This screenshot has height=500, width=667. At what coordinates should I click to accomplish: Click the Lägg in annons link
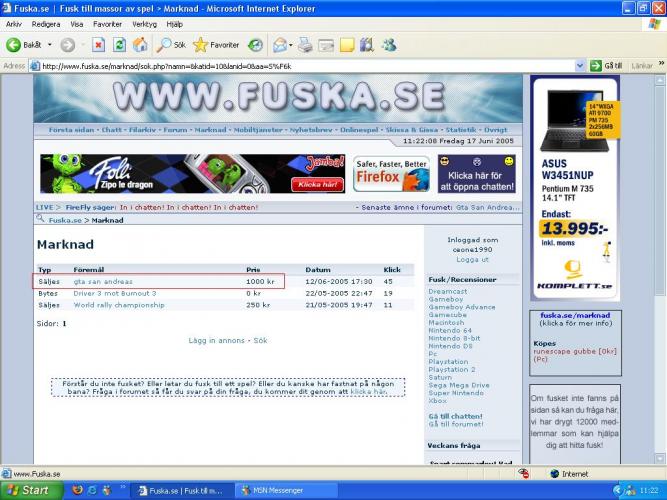pos(217,340)
